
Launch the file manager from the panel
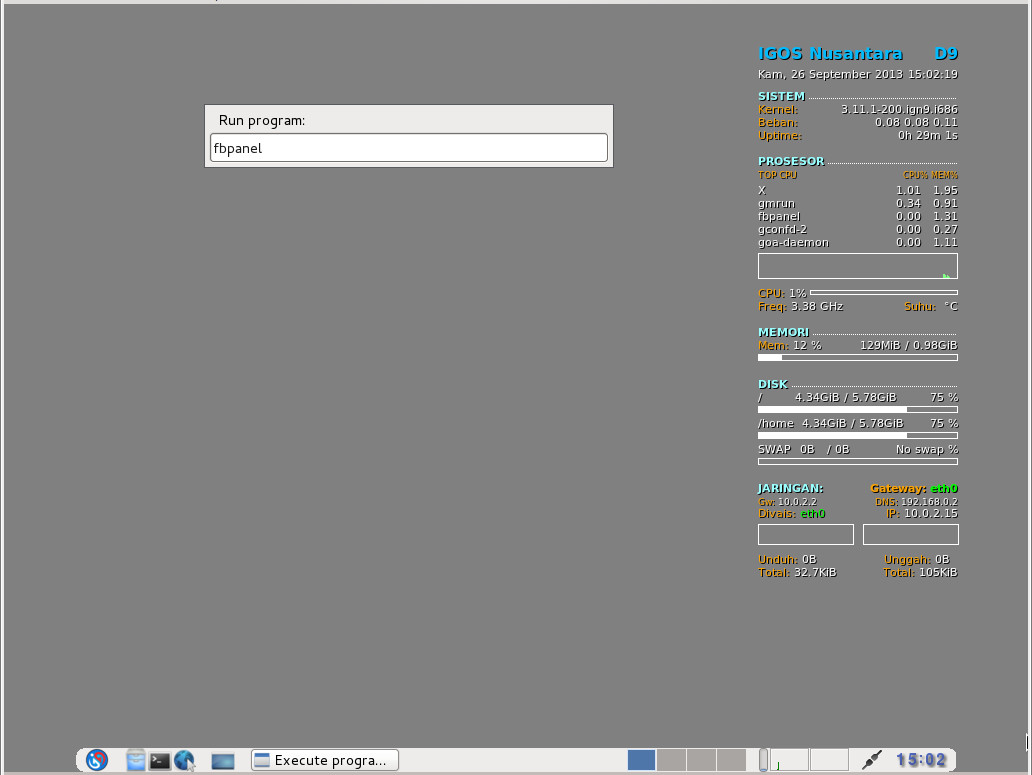tap(136, 760)
